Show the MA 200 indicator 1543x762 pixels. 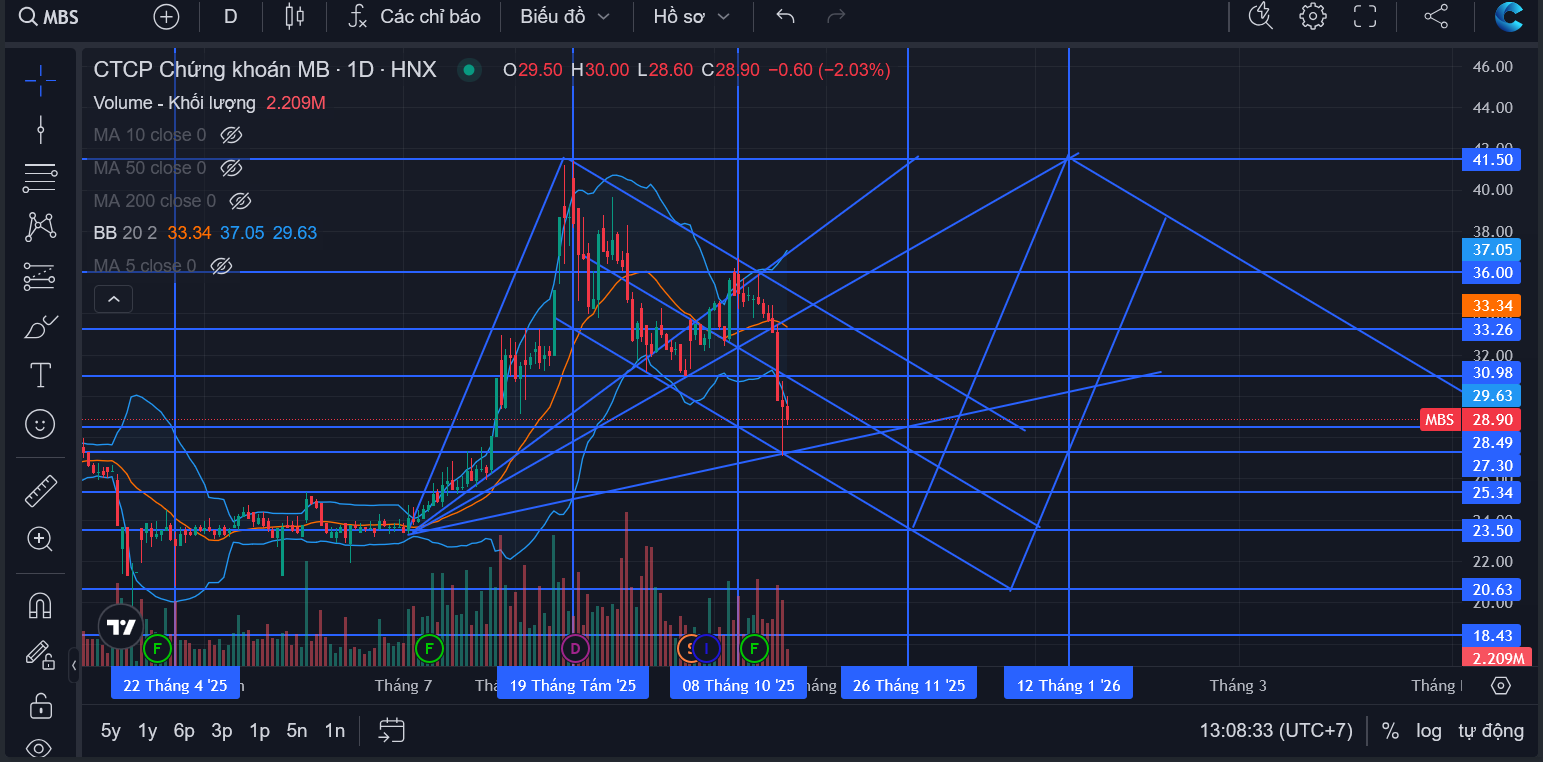click(x=240, y=201)
